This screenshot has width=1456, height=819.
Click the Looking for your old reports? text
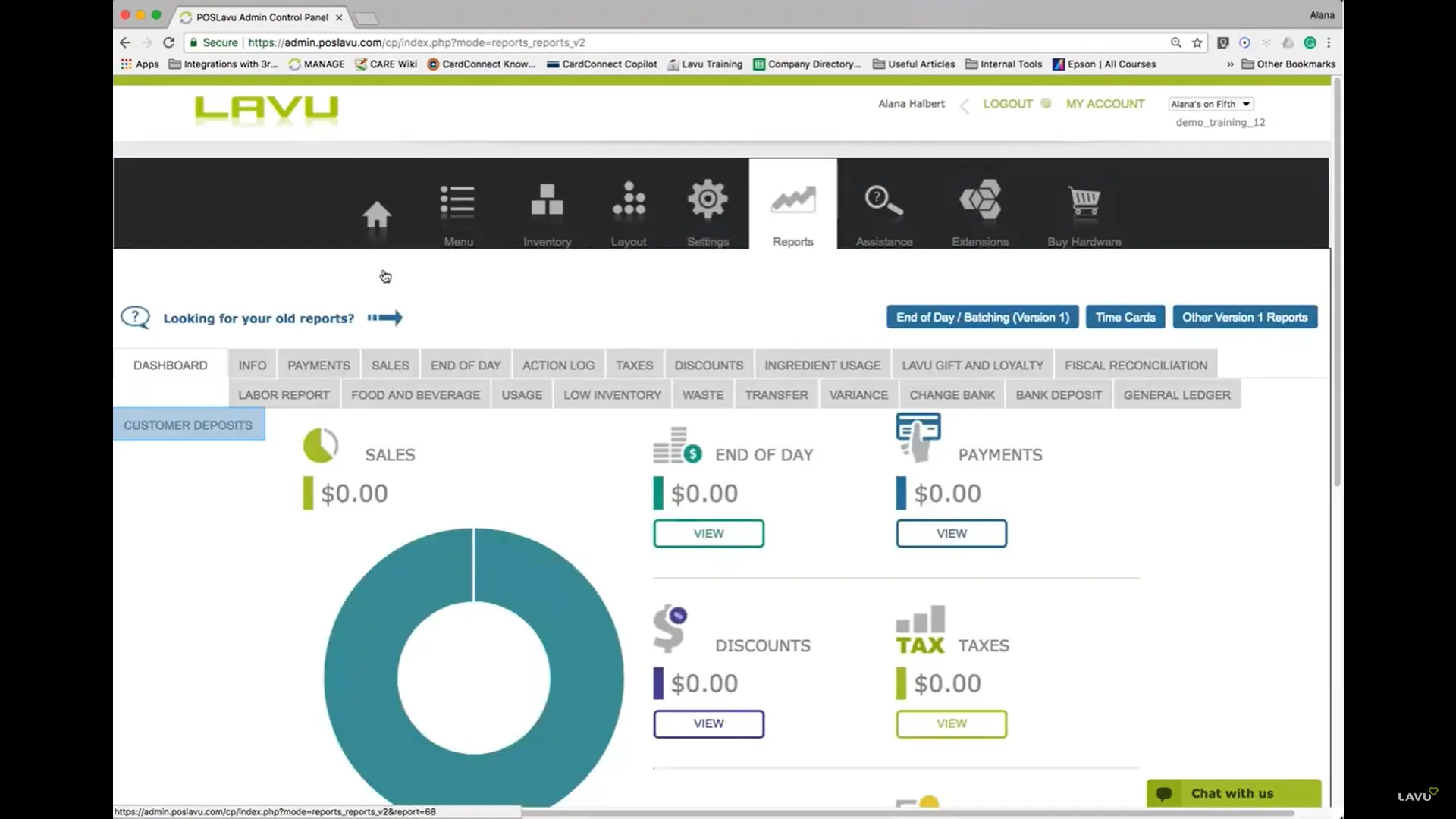click(x=259, y=318)
